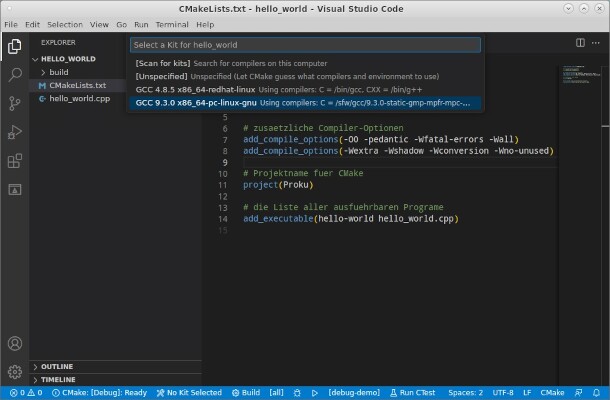Split the editor to the right
Viewport: 610px width, 400px height.
pos(580,43)
